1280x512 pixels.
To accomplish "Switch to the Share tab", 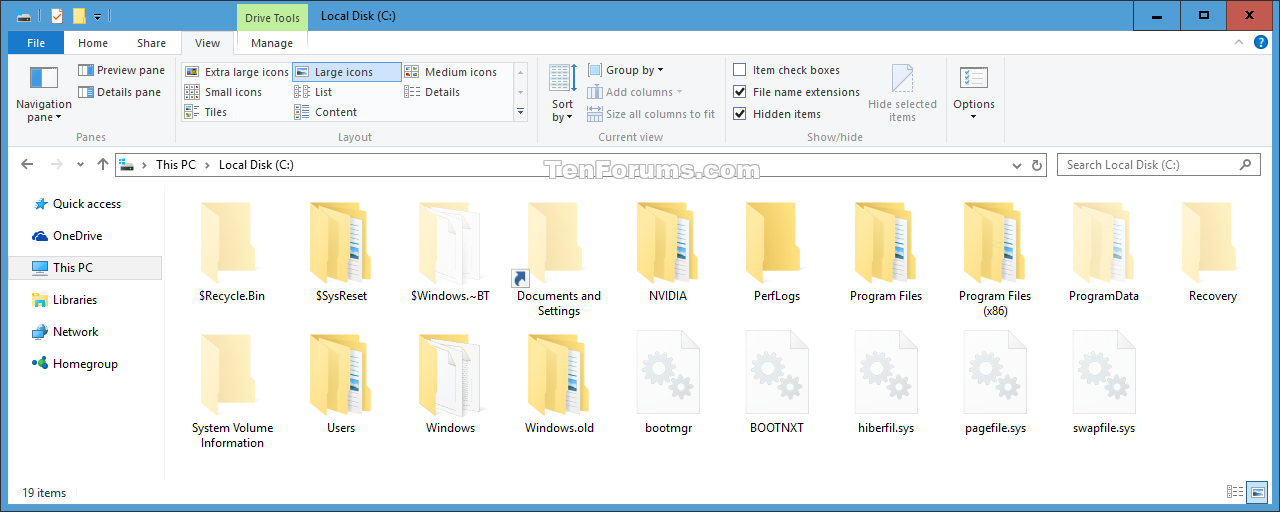I will (152, 43).
